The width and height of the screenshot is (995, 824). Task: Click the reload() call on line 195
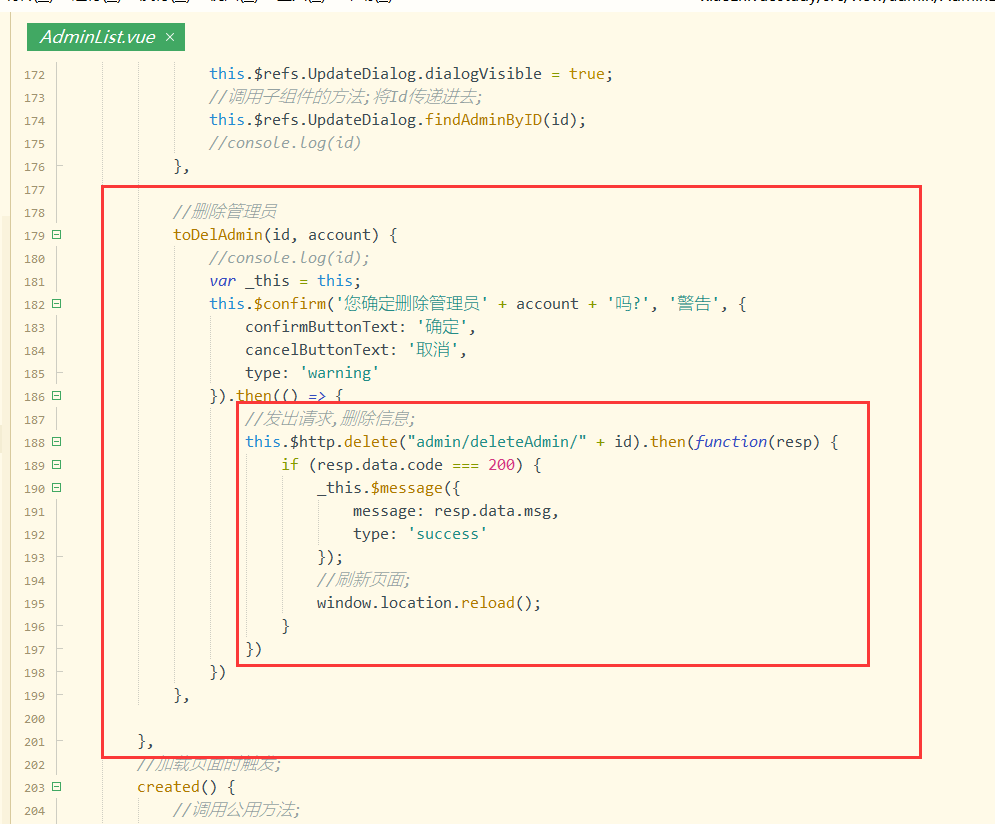pos(487,603)
